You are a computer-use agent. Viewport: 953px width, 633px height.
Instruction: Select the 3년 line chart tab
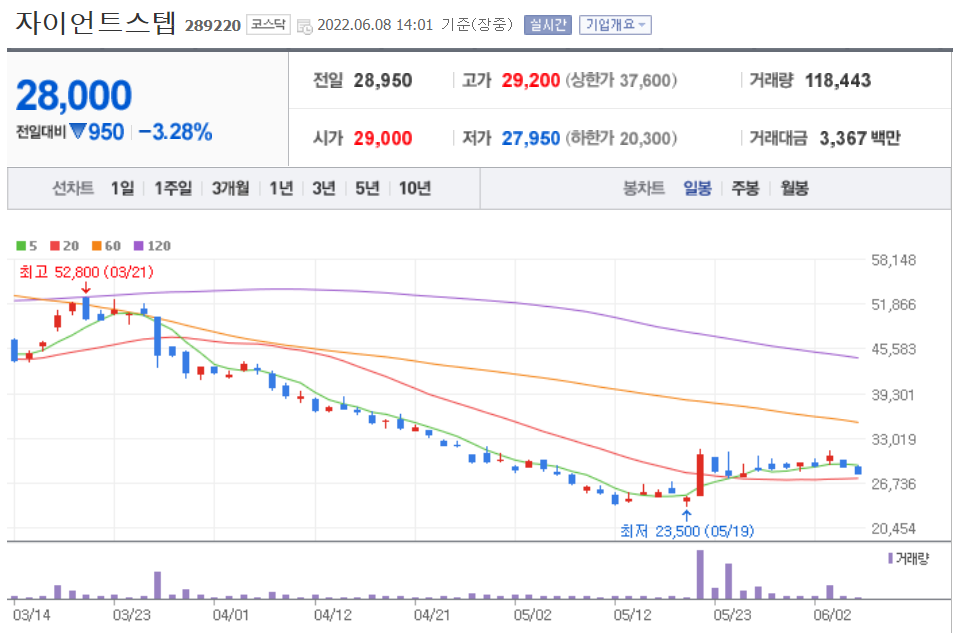[323, 189]
